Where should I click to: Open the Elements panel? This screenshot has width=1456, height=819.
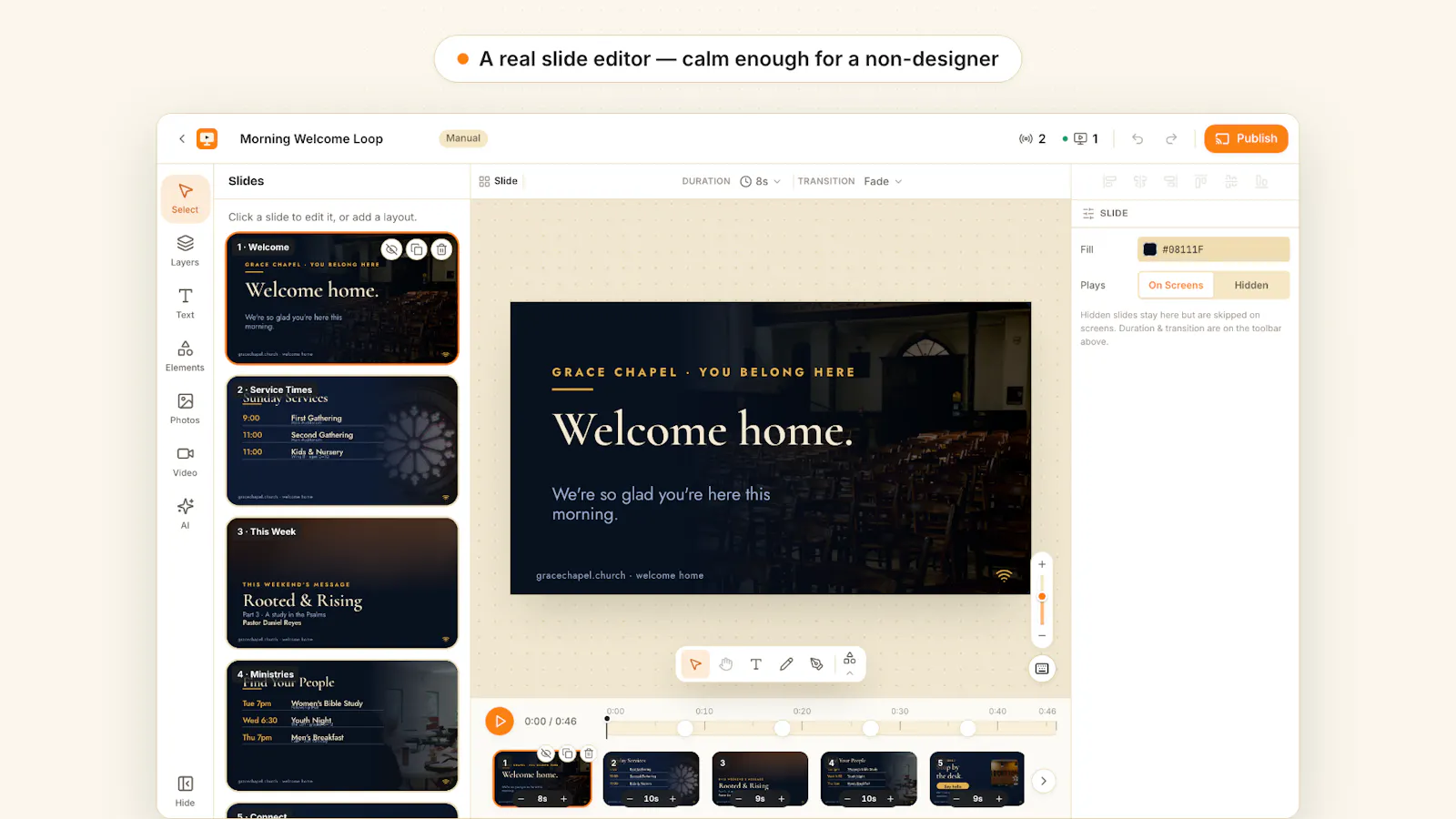185,356
